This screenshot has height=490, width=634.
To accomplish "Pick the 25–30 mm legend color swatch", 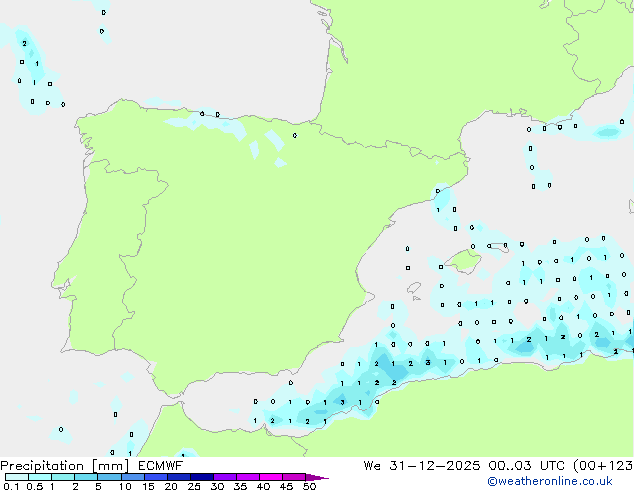I will tap(202, 477).
